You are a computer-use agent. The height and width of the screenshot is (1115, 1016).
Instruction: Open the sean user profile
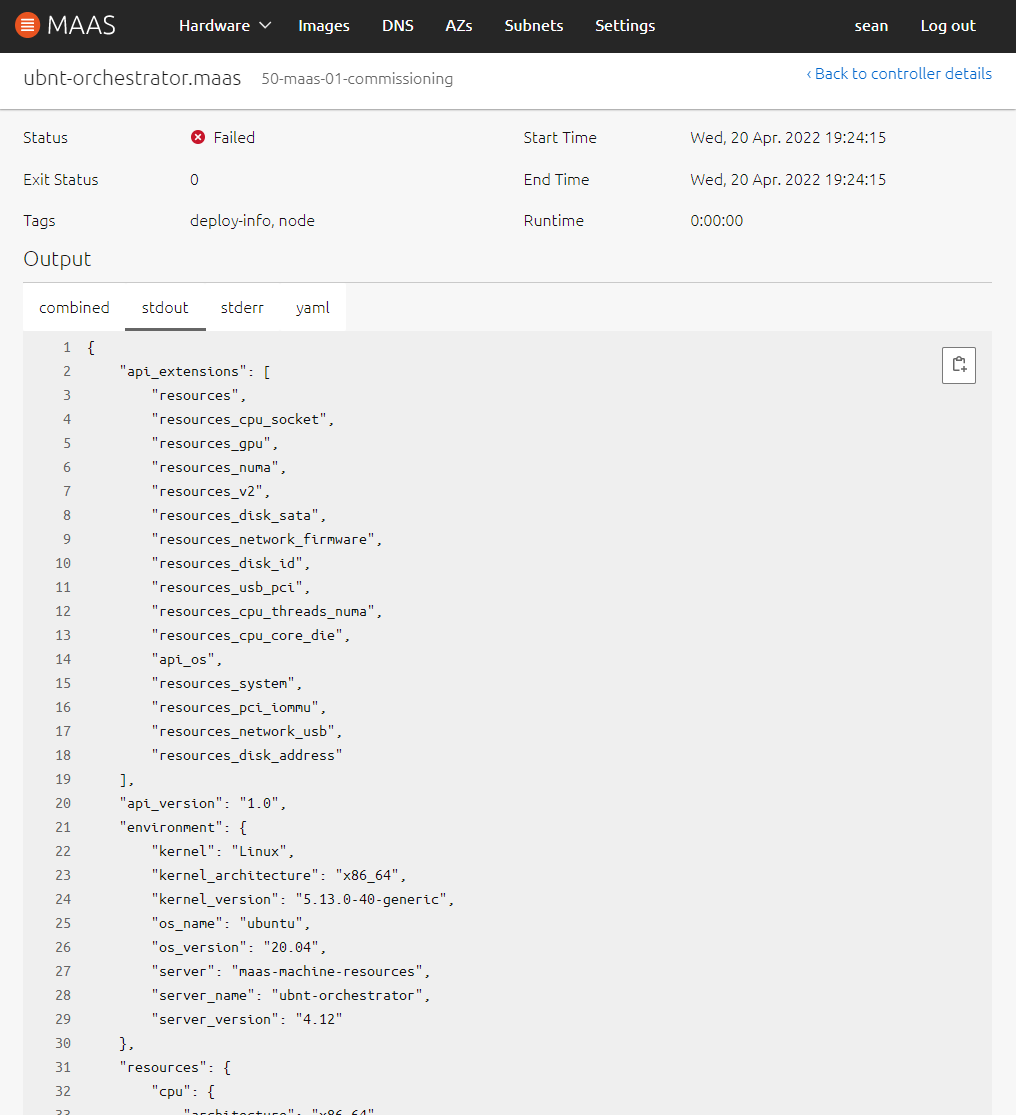(871, 26)
